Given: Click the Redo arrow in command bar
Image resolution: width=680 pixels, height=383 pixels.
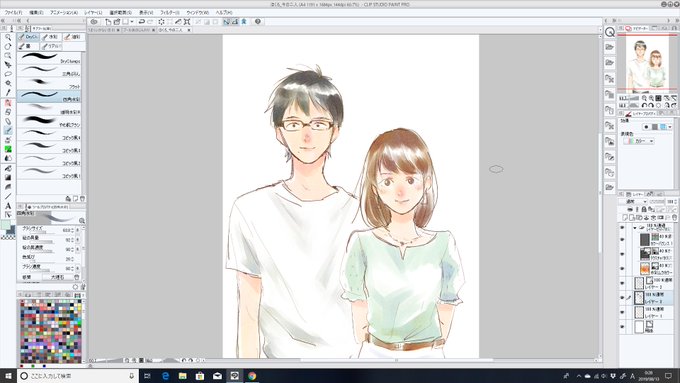Looking at the screenshot, I should pos(150,22).
